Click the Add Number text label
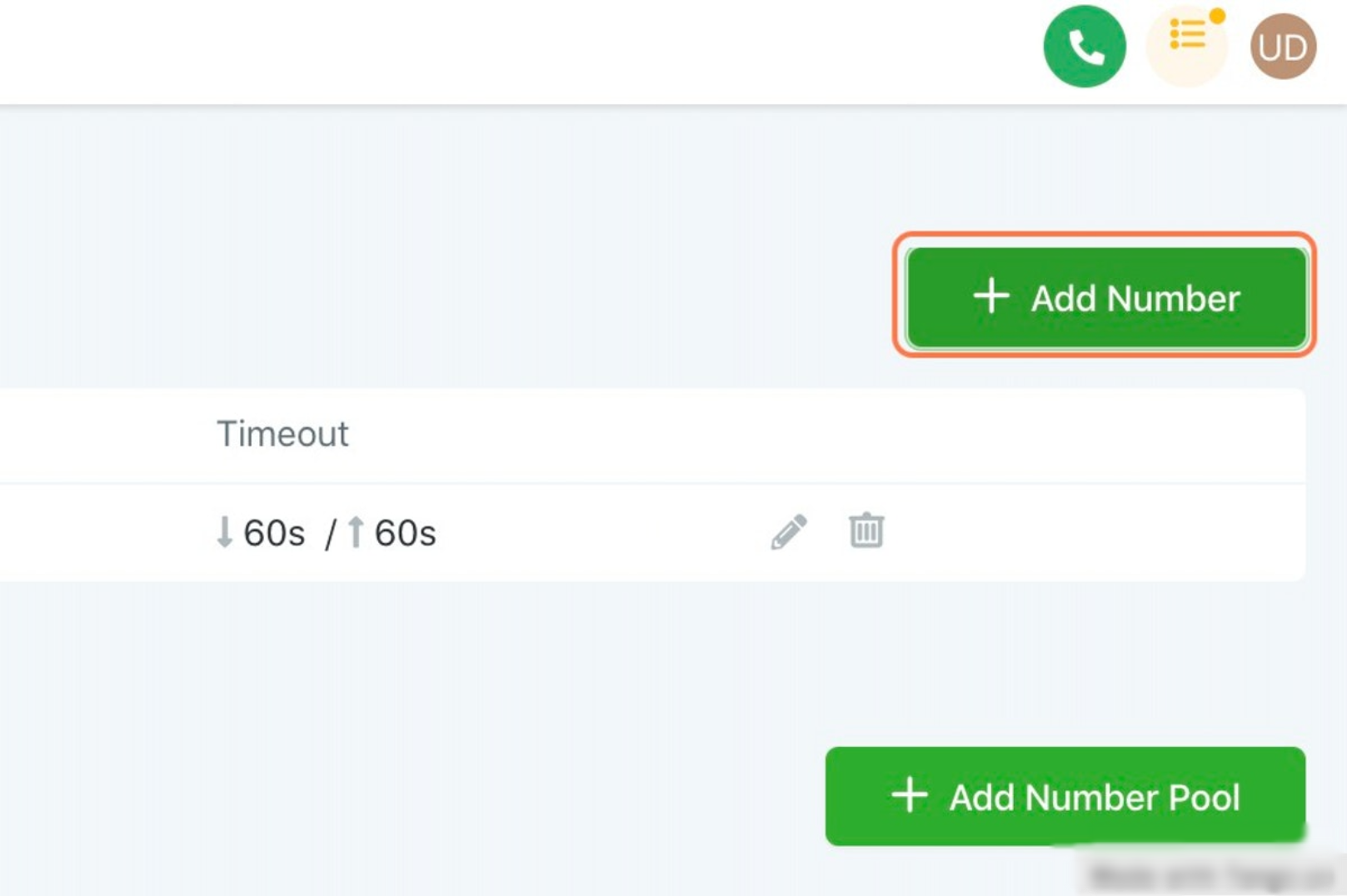 click(1135, 298)
